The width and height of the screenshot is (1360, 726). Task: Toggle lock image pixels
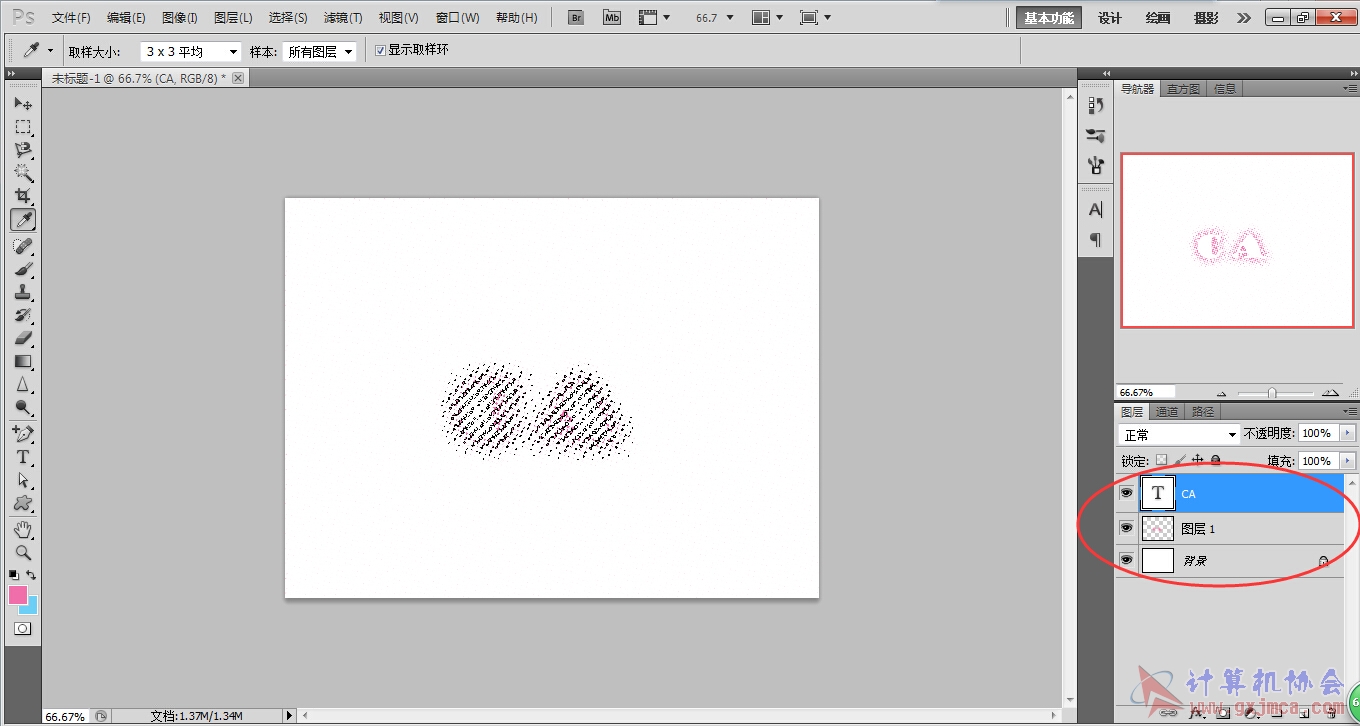[x=1180, y=461]
